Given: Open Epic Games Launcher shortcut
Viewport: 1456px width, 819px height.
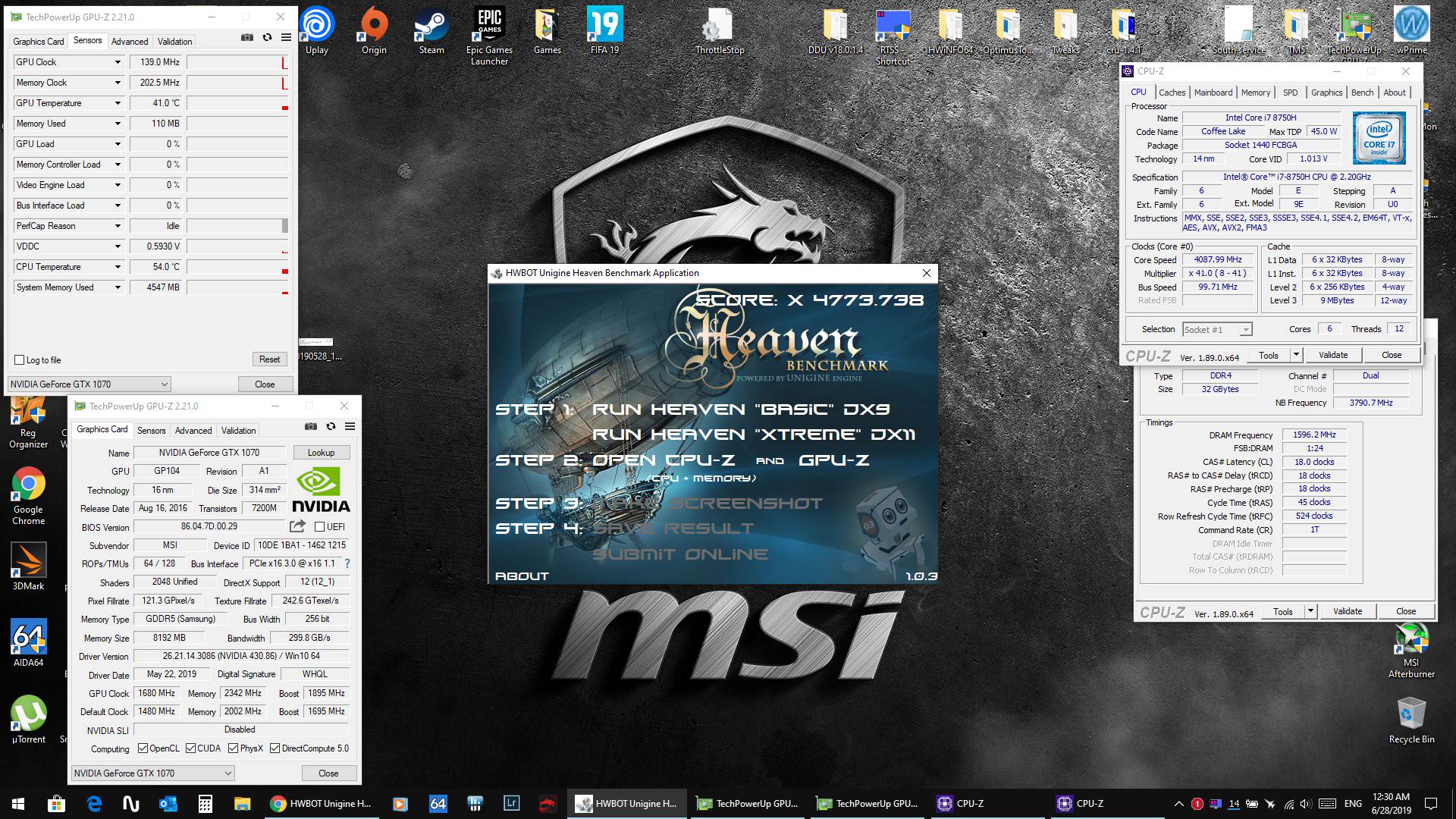Looking at the screenshot, I should (489, 36).
